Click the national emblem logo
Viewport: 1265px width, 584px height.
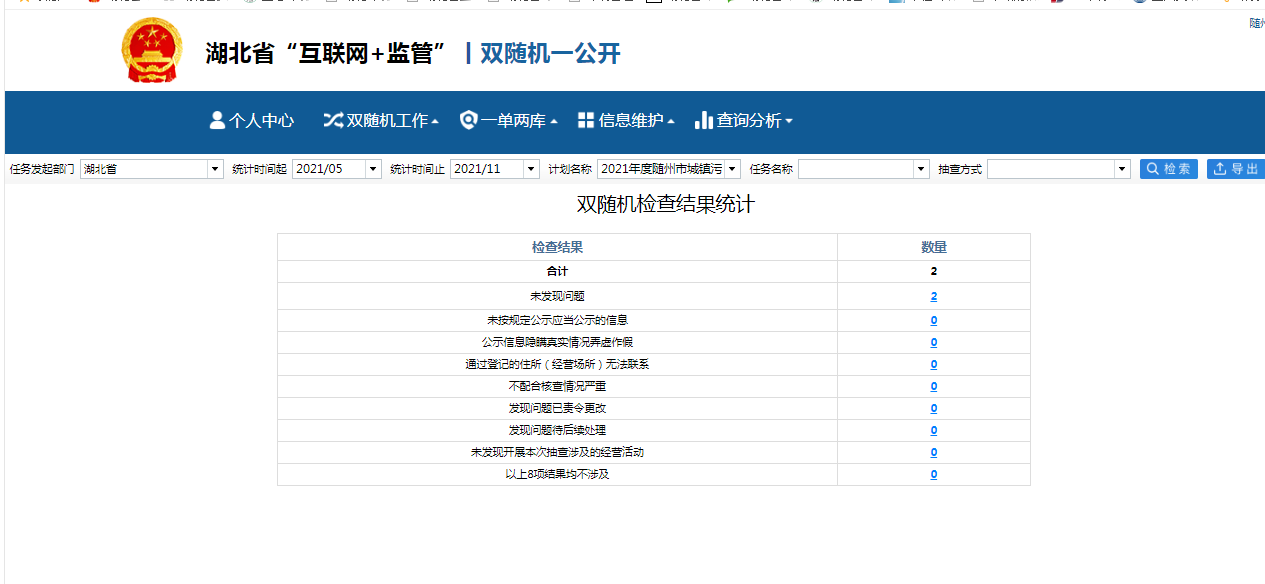(x=151, y=50)
